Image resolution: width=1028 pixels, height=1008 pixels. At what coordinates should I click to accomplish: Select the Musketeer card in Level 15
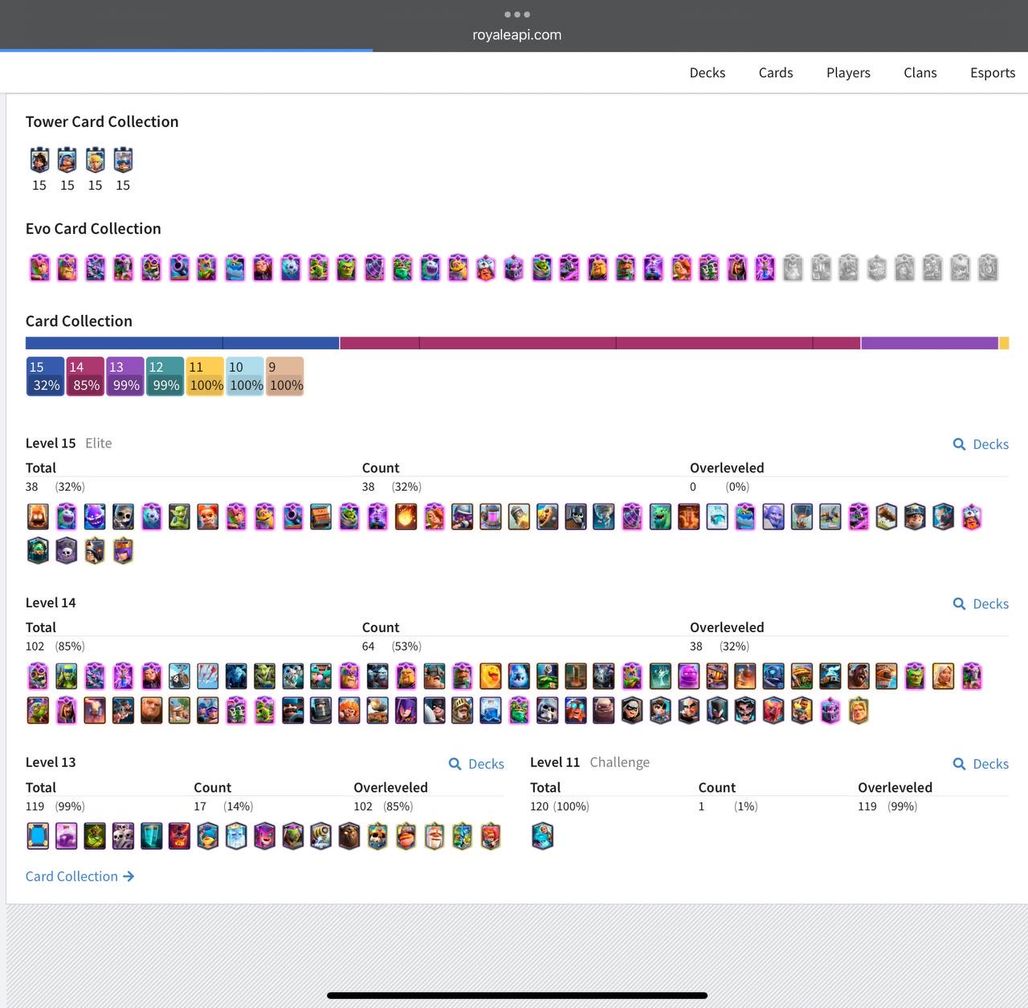click(462, 517)
